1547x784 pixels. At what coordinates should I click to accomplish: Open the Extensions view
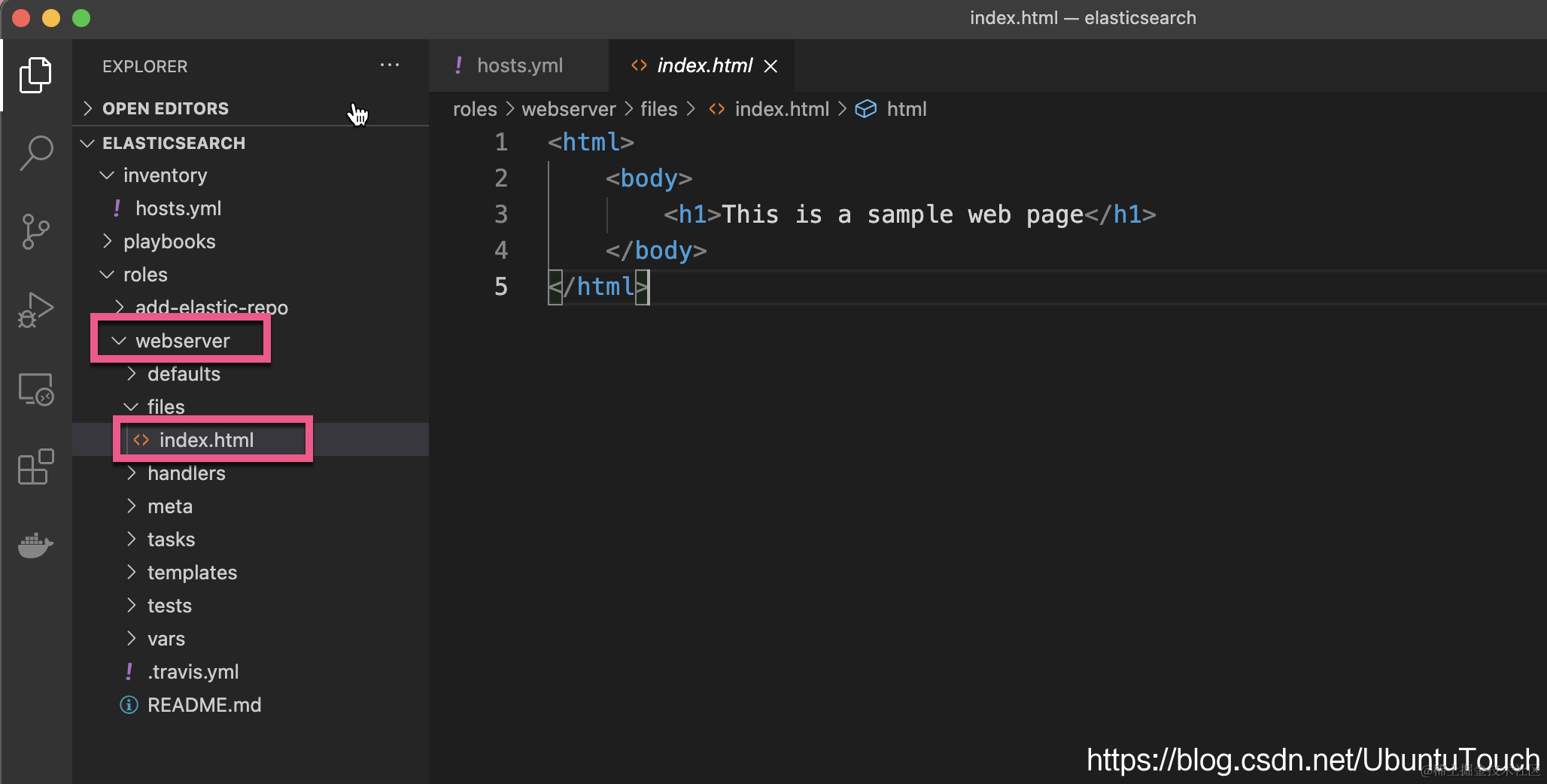click(x=35, y=467)
